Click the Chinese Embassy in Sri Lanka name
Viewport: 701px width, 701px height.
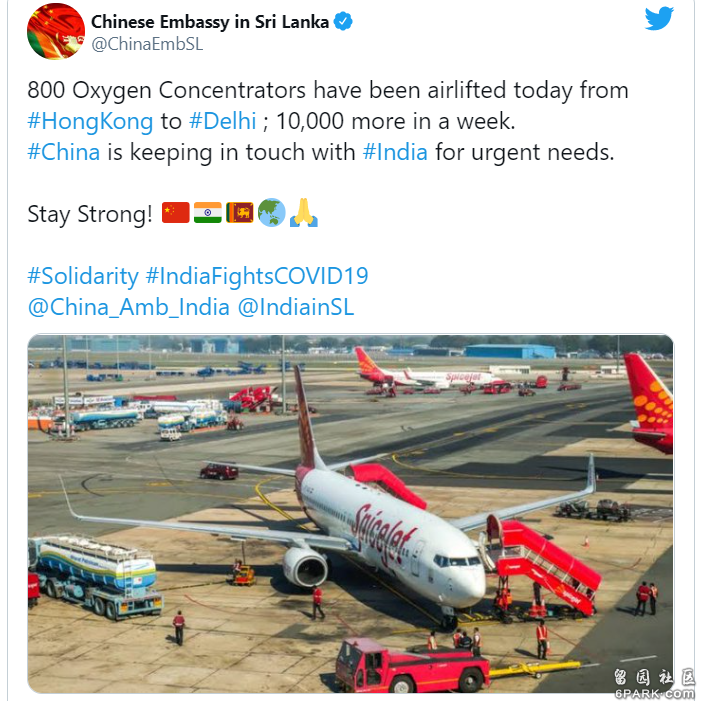click(x=210, y=22)
